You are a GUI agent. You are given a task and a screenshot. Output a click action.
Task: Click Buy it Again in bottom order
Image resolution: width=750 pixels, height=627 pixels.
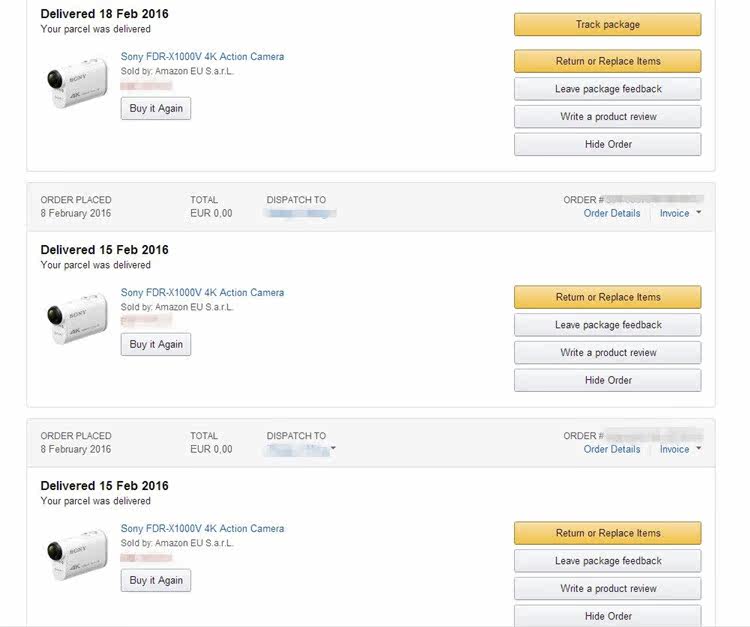click(156, 580)
